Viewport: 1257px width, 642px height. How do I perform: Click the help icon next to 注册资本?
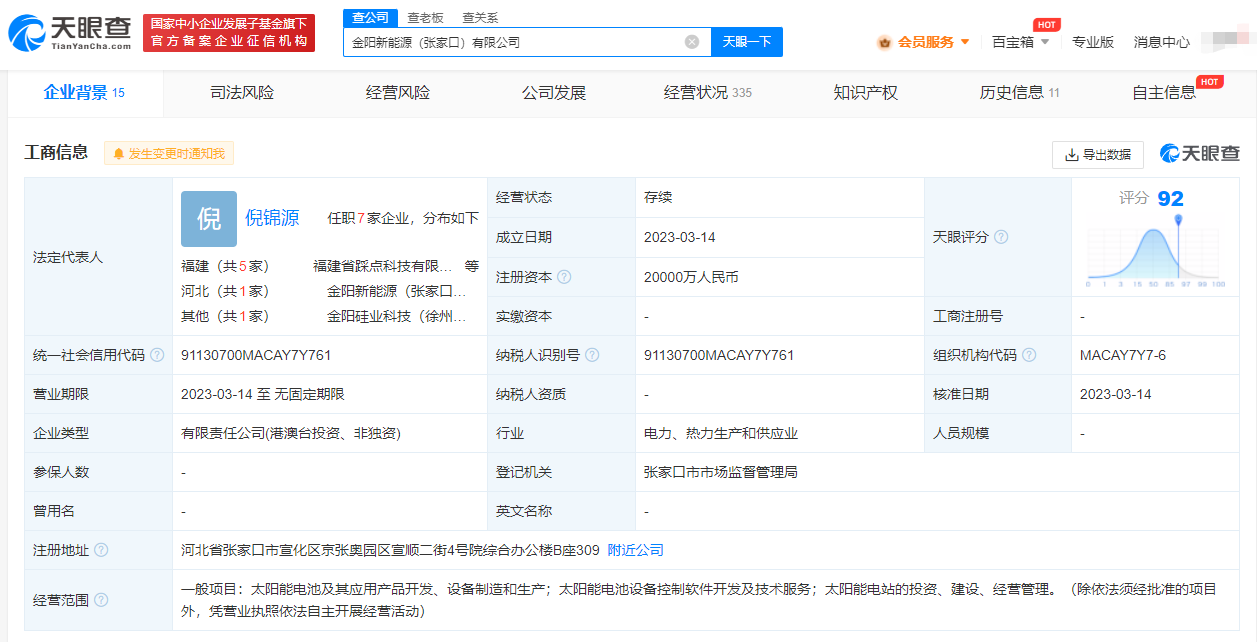pyautogui.click(x=564, y=277)
